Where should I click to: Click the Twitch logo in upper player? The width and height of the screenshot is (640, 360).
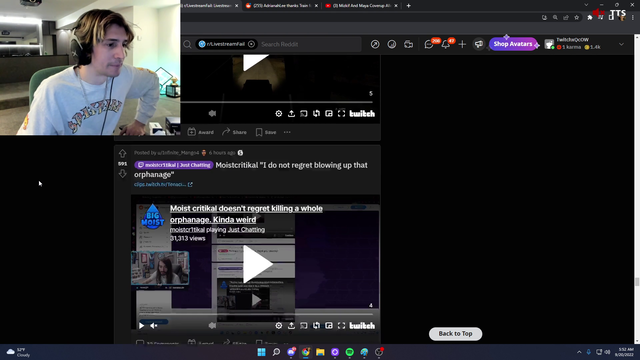pos(362,113)
